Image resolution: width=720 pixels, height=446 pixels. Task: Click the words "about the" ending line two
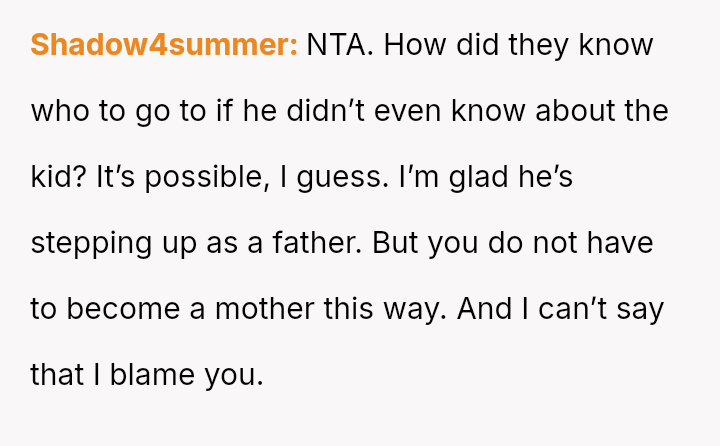pyautogui.click(x=602, y=111)
